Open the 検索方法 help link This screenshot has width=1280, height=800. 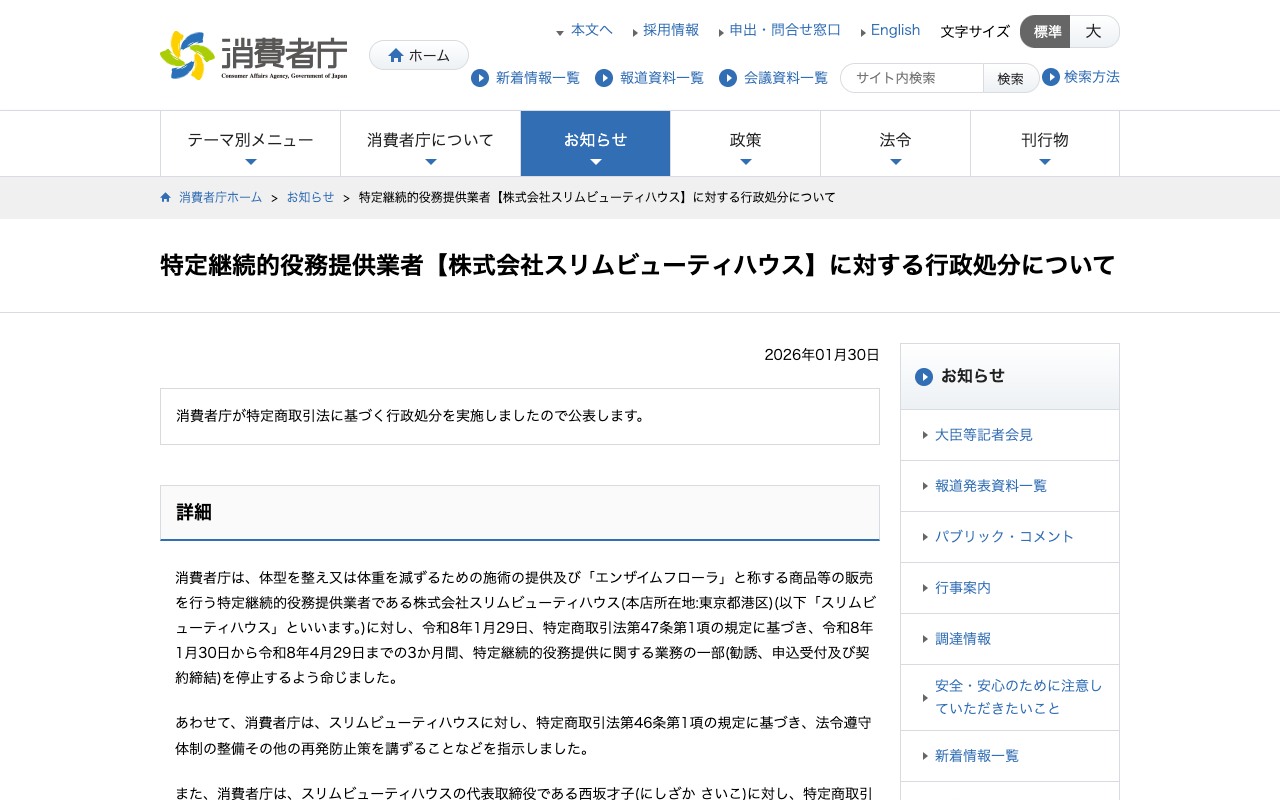tap(1092, 77)
